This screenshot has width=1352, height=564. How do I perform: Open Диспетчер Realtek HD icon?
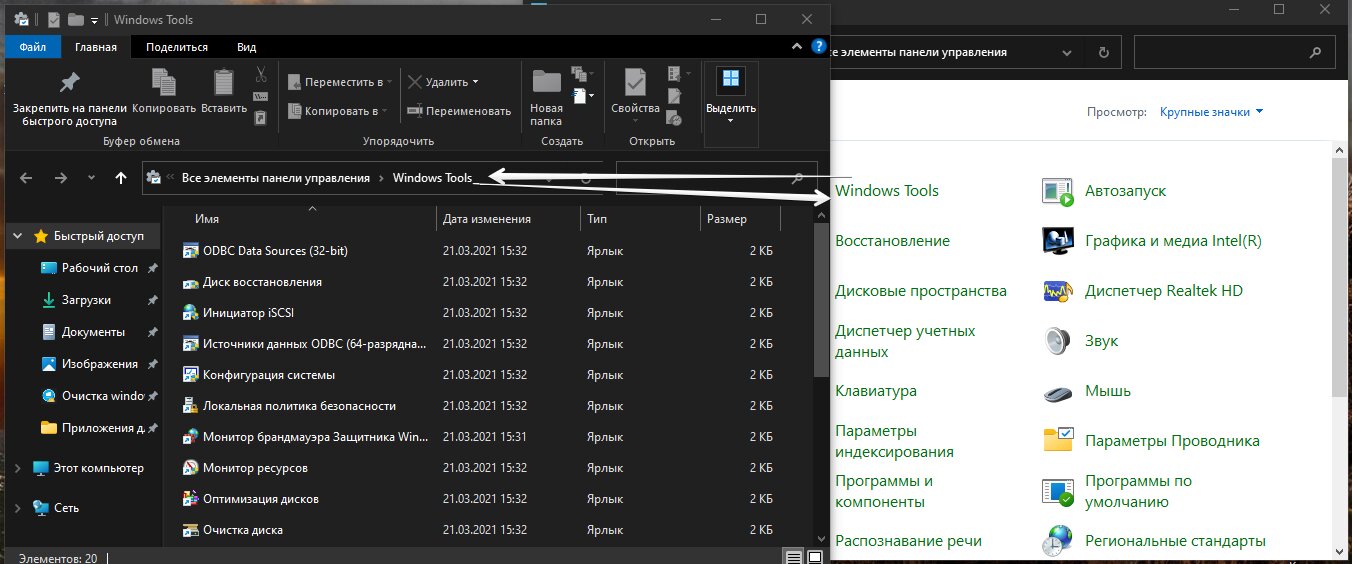[1058, 291]
